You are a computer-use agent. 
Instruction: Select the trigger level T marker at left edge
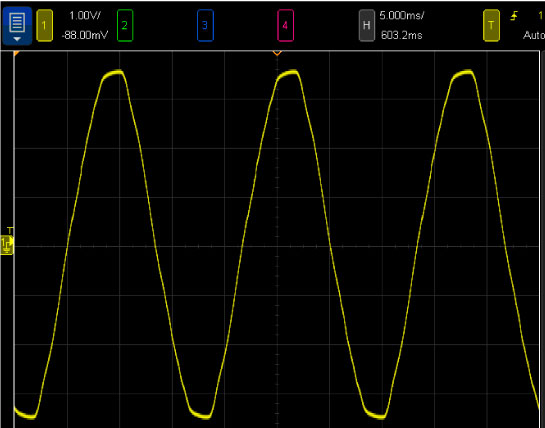point(10,230)
